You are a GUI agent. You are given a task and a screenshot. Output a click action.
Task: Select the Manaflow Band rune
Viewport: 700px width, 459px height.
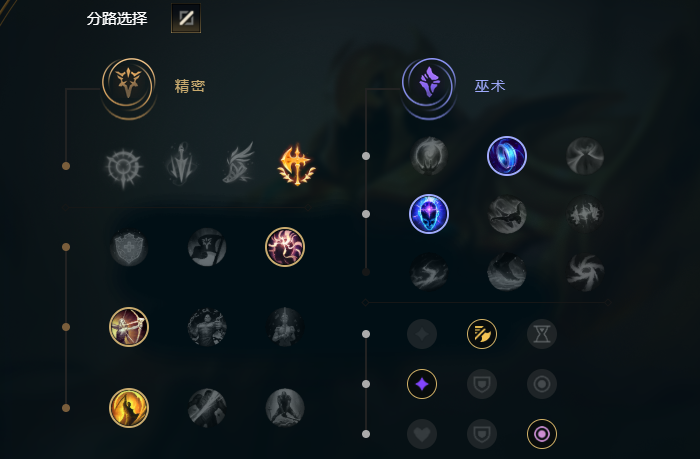(x=507, y=156)
